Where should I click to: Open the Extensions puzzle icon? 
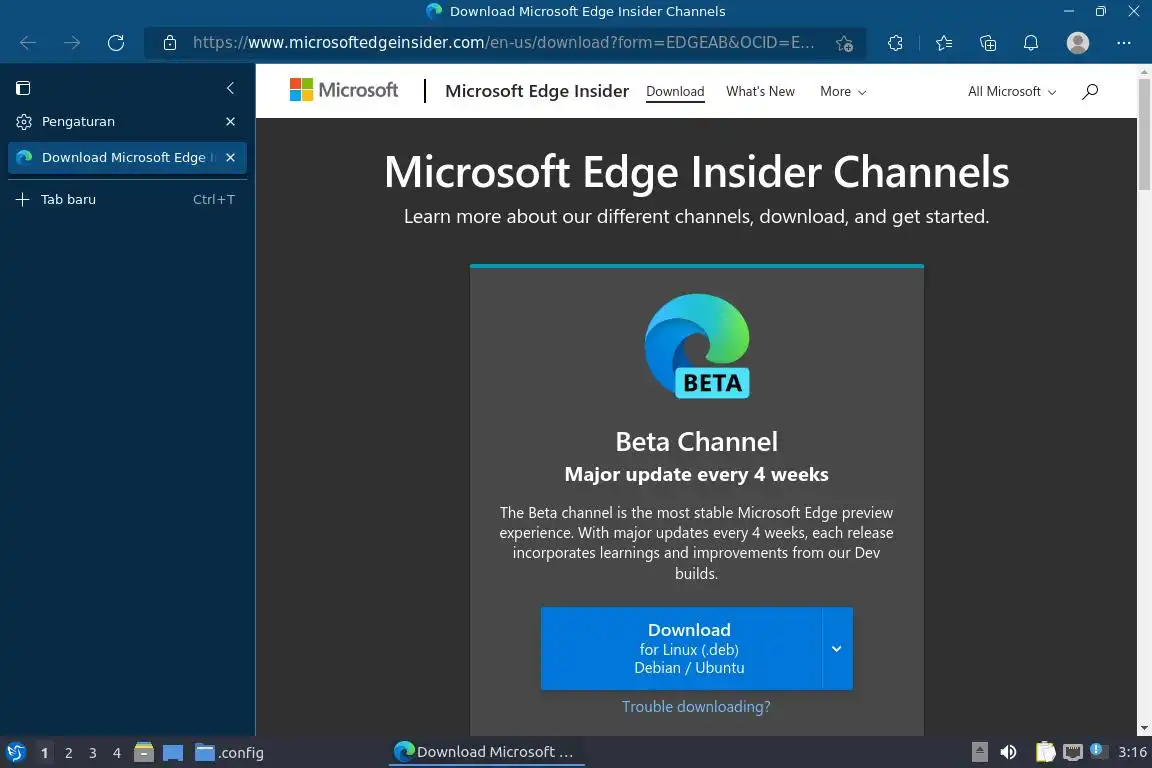pyautogui.click(x=895, y=43)
